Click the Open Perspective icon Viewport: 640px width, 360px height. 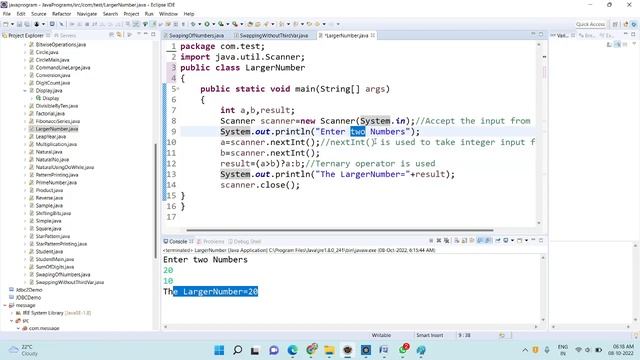click(x=615, y=24)
